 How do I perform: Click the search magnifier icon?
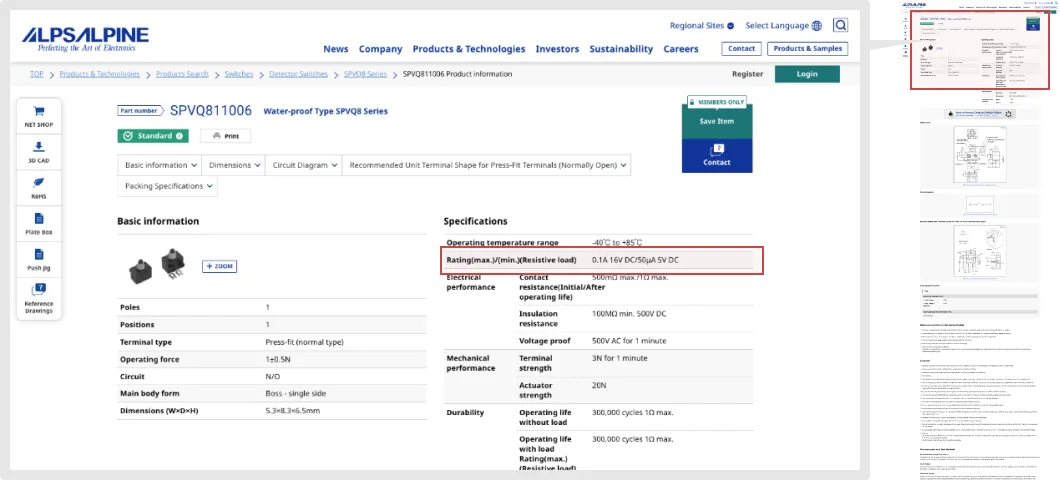[x=840, y=26]
